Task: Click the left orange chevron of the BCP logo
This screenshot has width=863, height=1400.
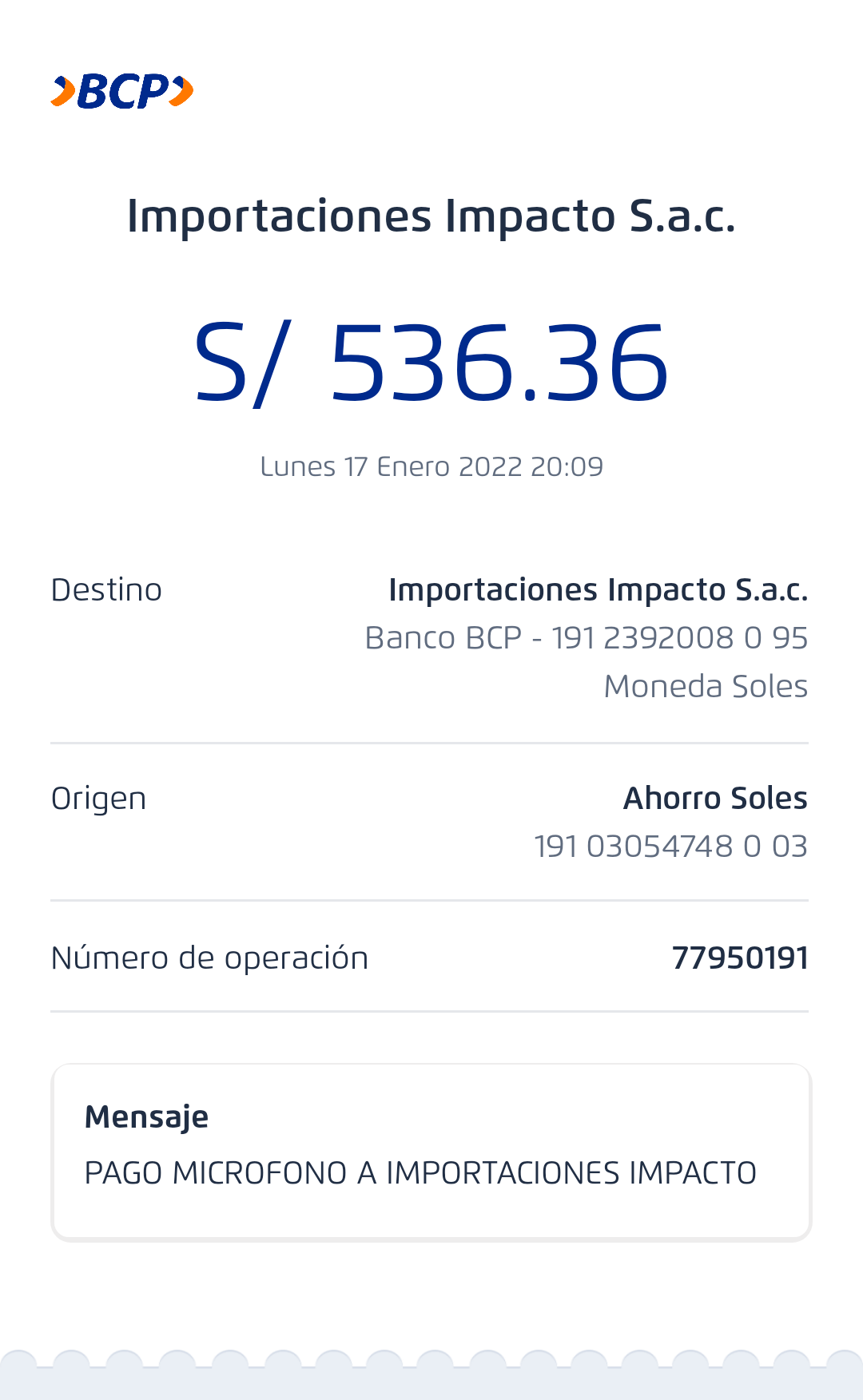Action: (x=63, y=91)
